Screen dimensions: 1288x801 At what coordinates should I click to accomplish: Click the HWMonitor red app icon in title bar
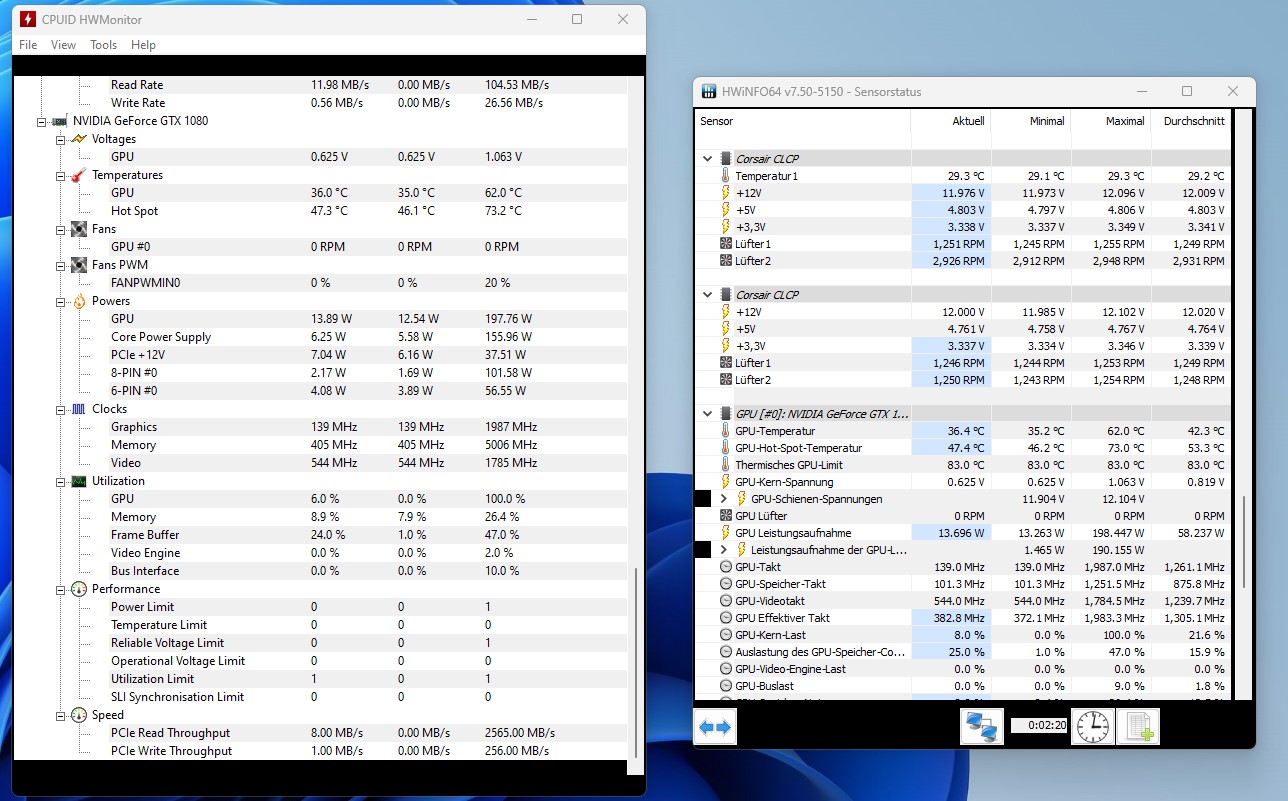point(27,19)
